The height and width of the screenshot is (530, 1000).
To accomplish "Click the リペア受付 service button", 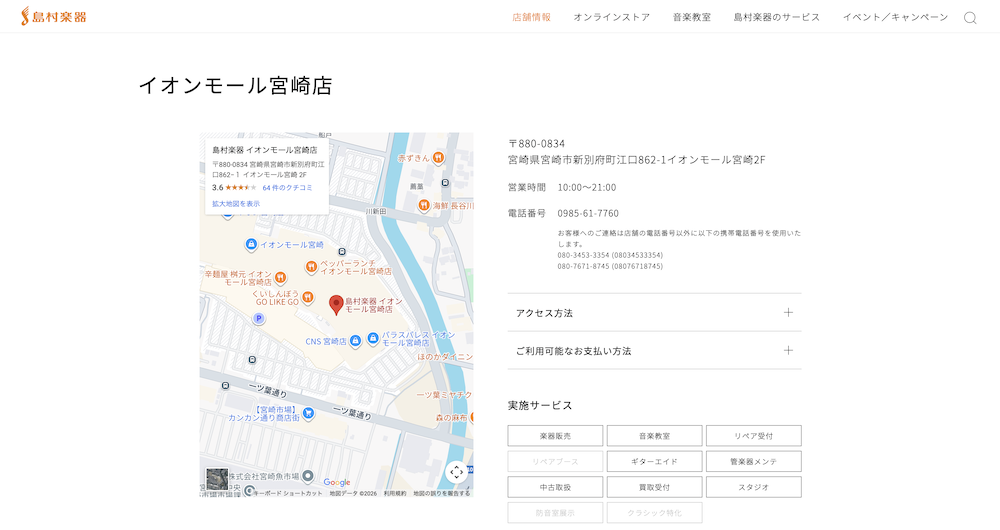I will [x=753, y=436].
